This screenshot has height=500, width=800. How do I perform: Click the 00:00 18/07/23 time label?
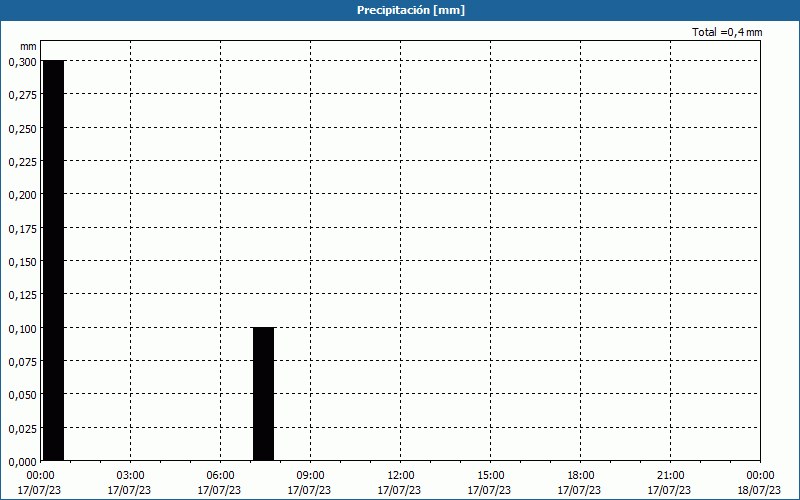pyautogui.click(x=759, y=483)
